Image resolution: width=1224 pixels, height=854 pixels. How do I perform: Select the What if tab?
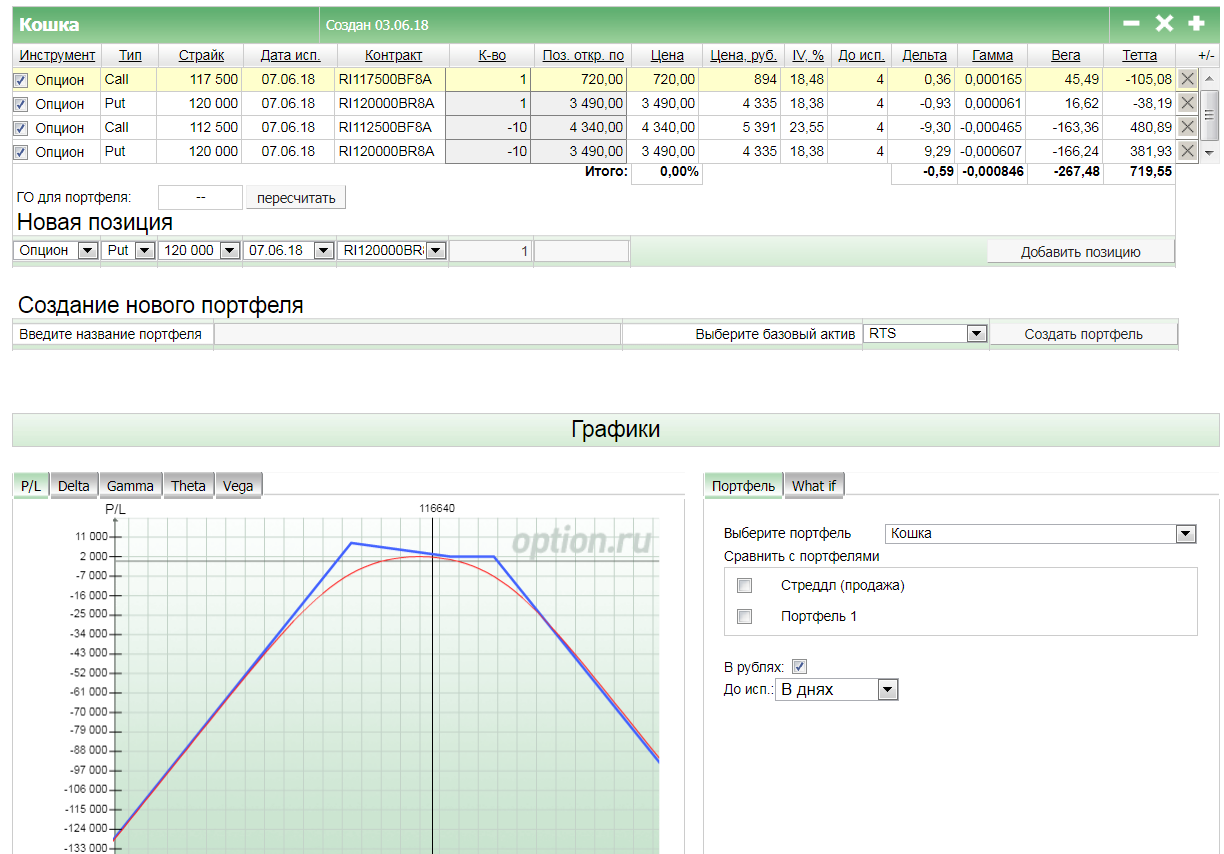(814, 486)
